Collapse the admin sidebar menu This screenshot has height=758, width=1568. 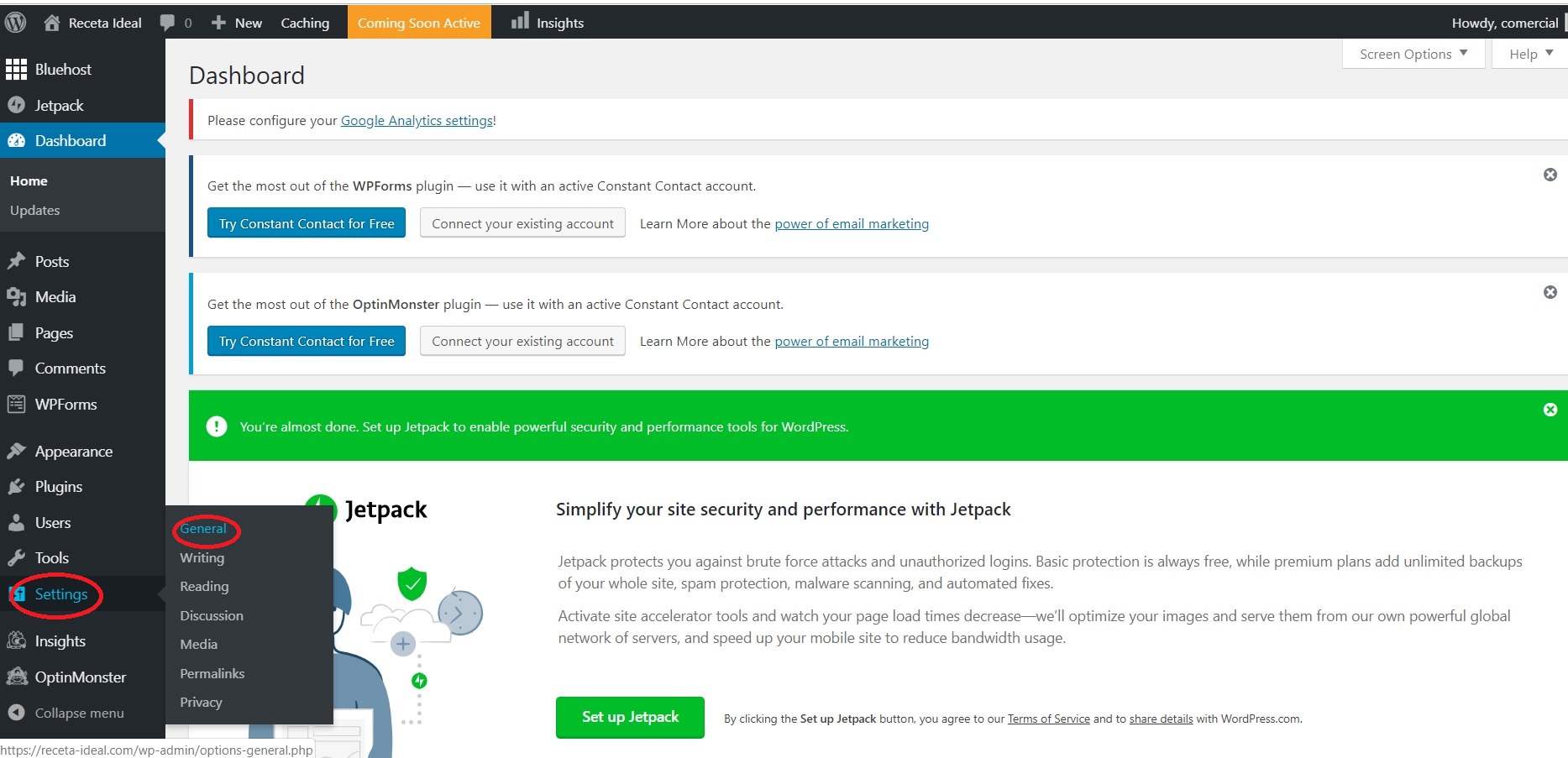point(67,713)
